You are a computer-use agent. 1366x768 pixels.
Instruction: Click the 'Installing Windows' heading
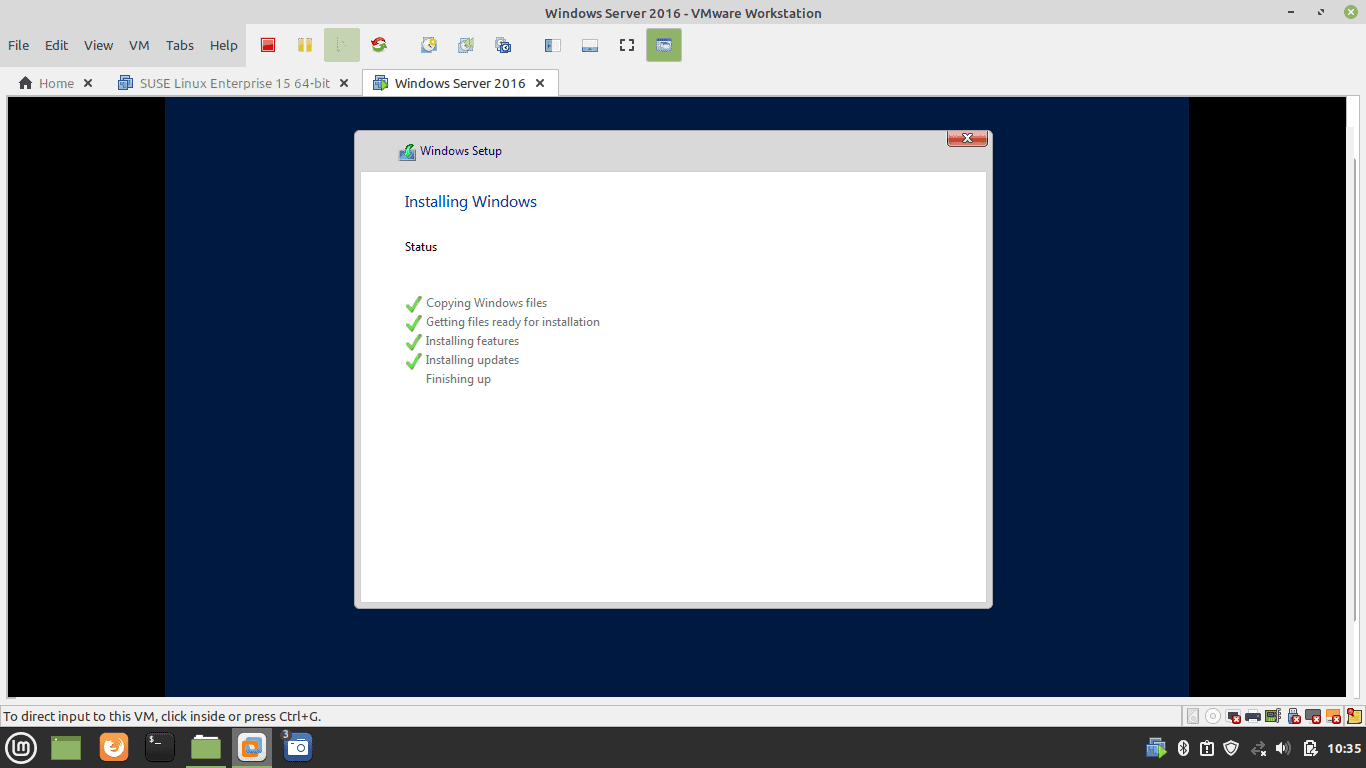[x=470, y=202]
